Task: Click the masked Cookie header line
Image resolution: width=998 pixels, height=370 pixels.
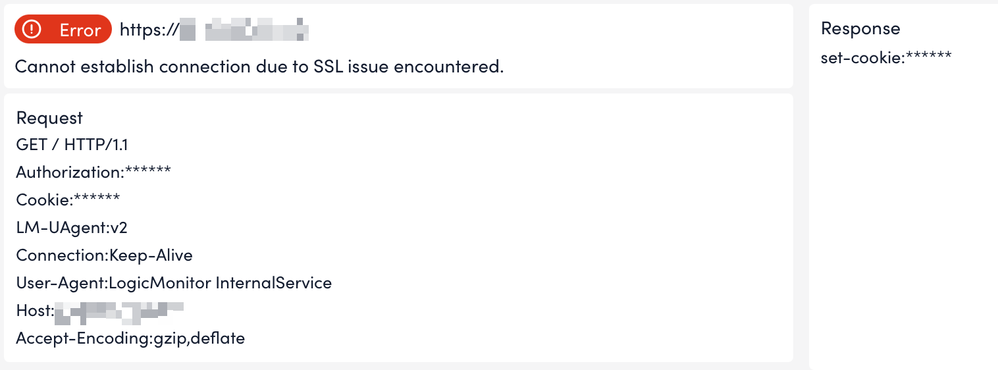Action: click(68, 199)
